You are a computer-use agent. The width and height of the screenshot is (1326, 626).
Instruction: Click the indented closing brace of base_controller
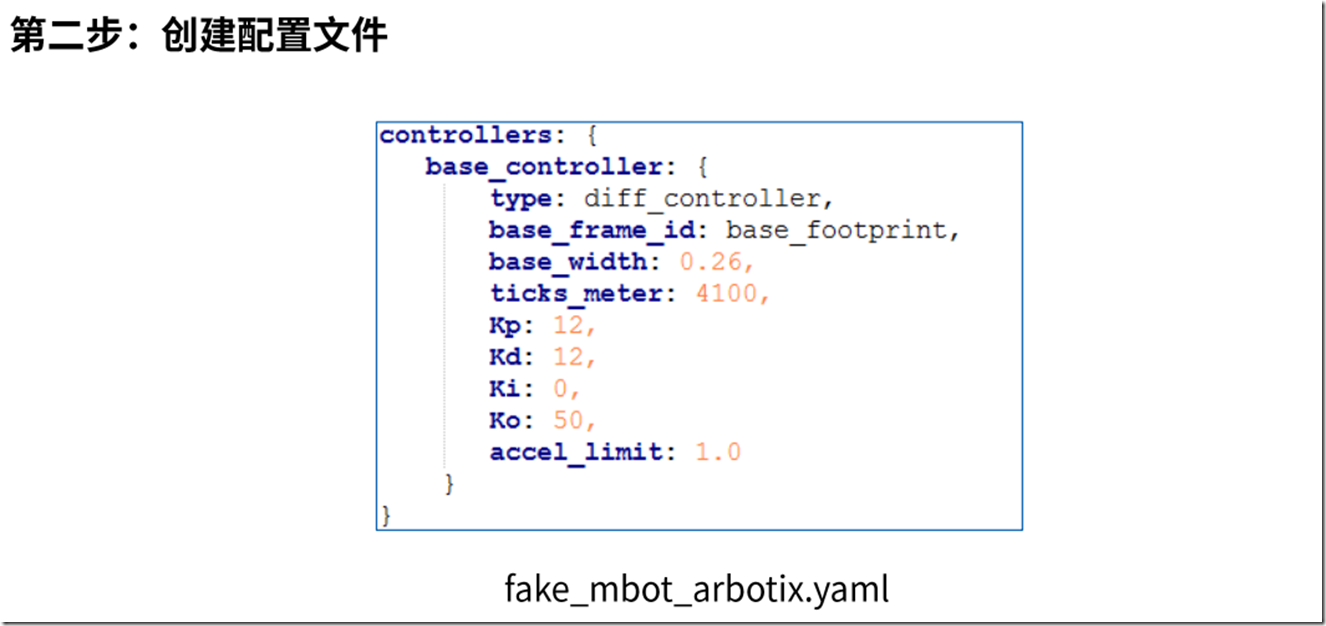[x=449, y=484]
